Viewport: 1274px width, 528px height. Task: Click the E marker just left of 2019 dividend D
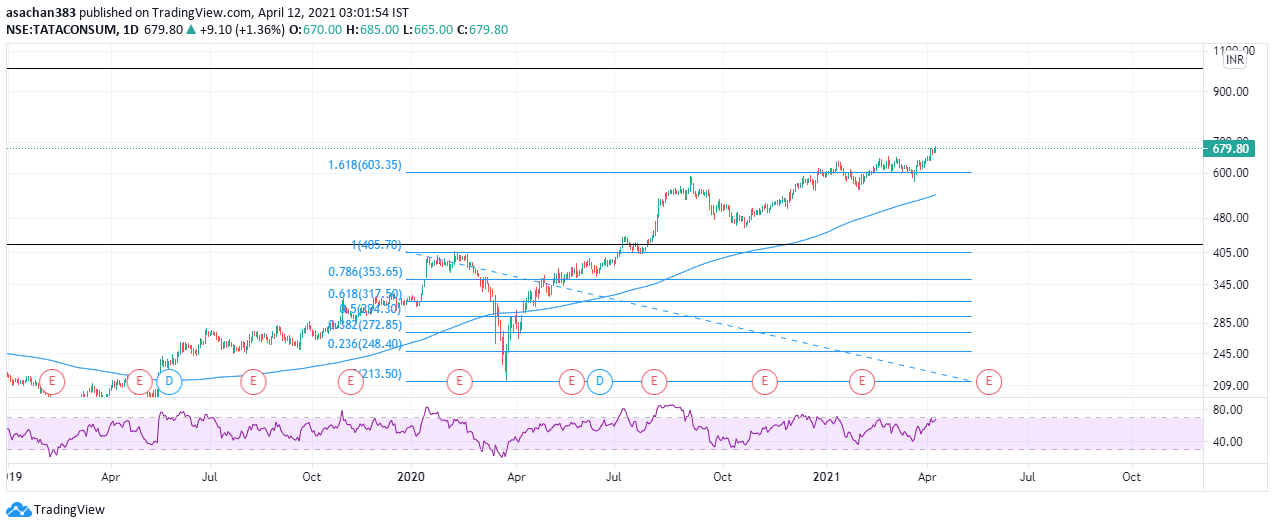(x=140, y=381)
